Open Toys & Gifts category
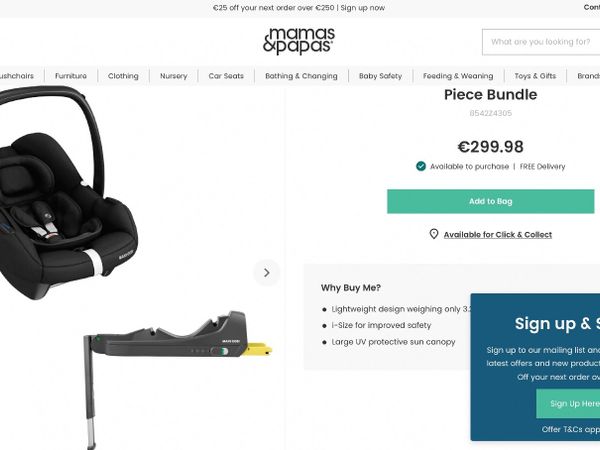This screenshot has height=450, width=600. click(535, 76)
